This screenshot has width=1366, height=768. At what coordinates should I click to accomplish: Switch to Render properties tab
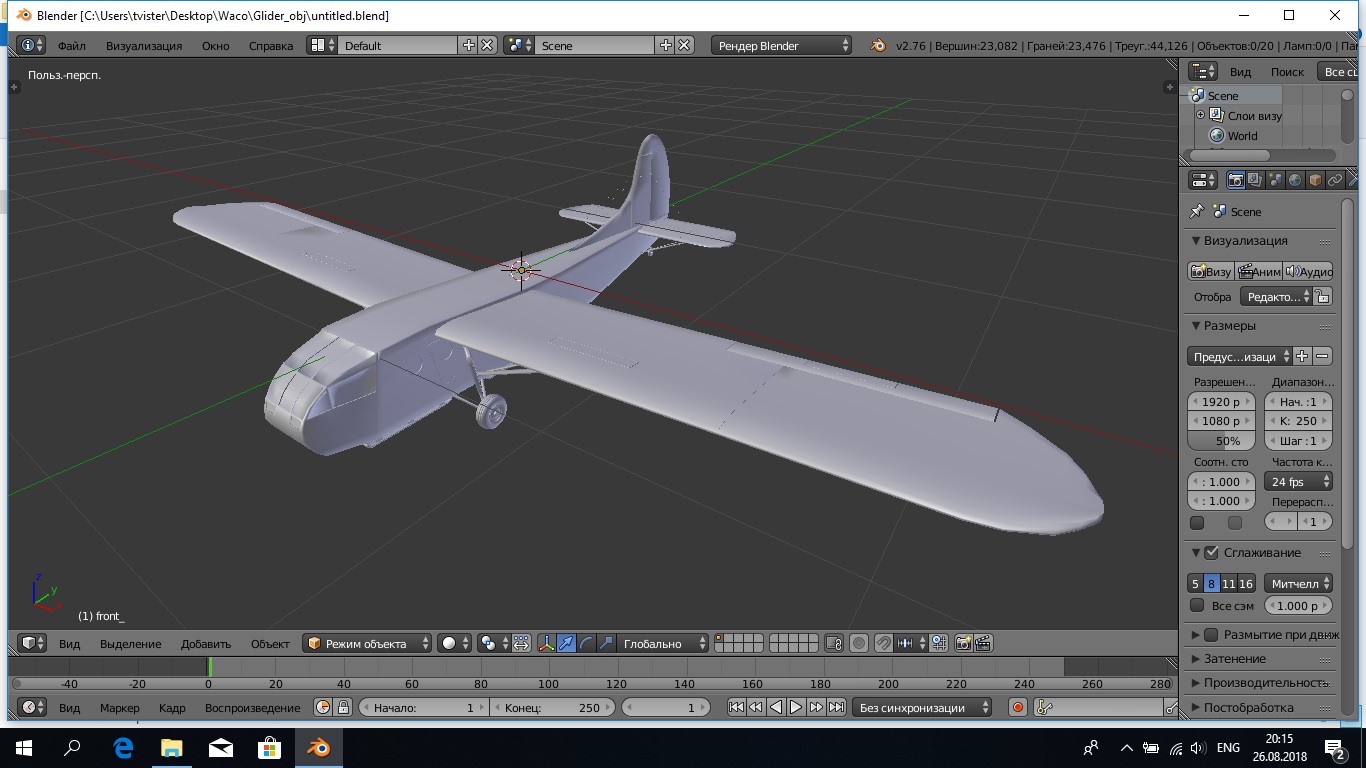tap(1235, 180)
